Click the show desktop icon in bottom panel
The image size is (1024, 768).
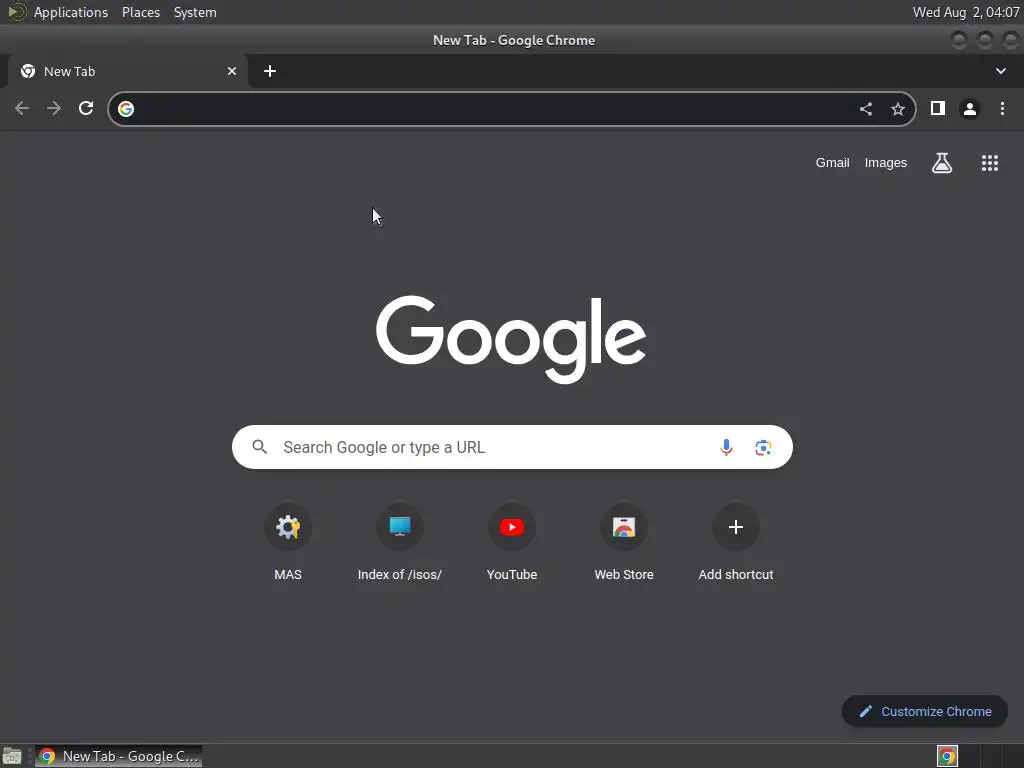[x=12, y=756]
